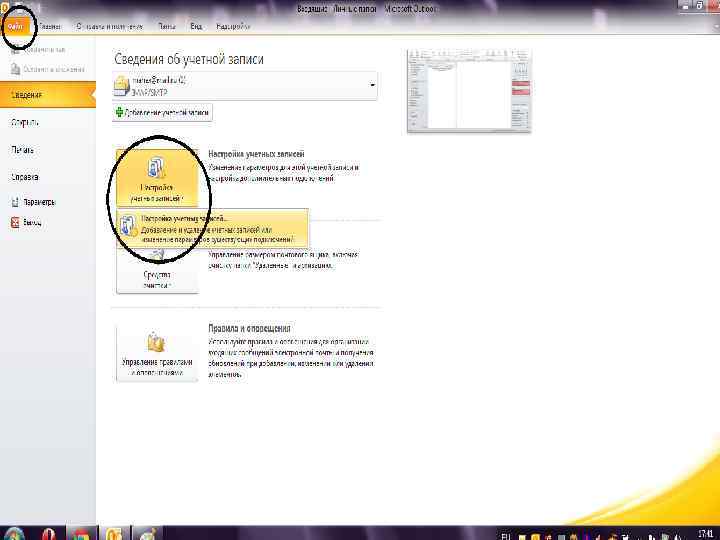
Task: Open the Справка section
Action: tap(25, 177)
